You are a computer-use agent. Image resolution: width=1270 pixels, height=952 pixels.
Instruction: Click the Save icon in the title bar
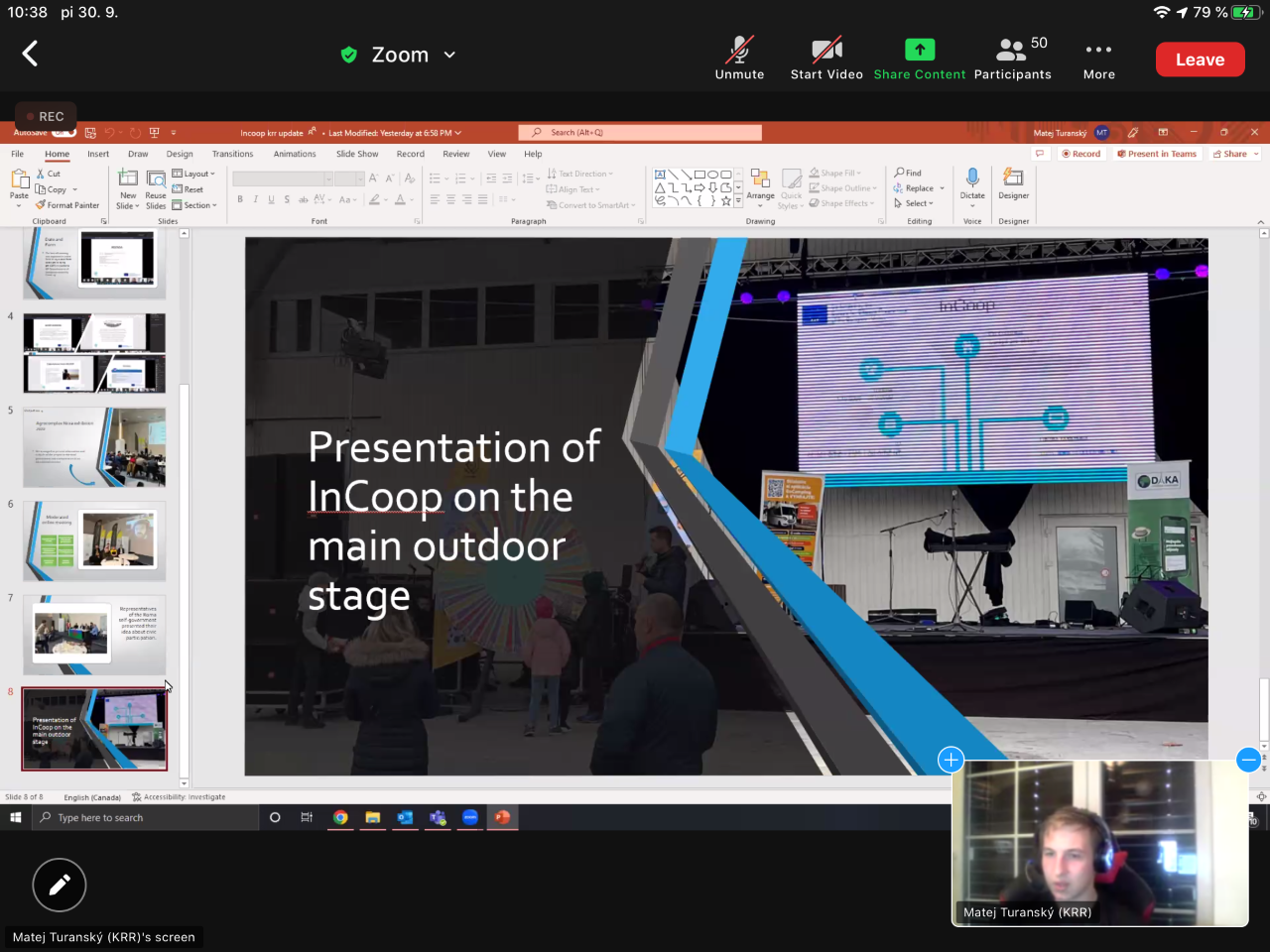click(90, 133)
